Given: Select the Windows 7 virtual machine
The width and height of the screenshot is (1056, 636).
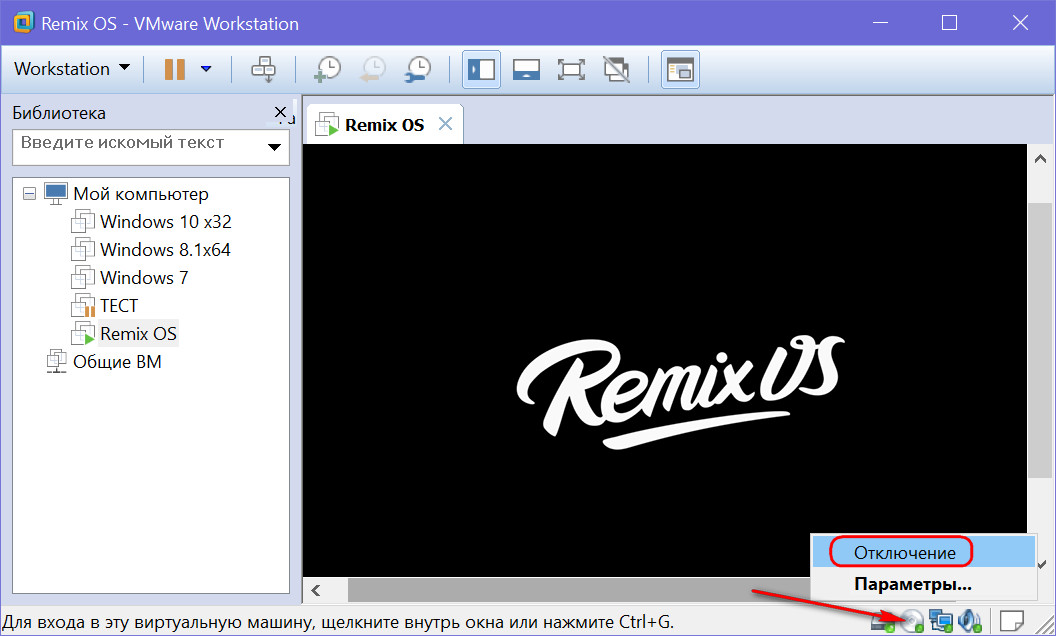Looking at the screenshot, I should (144, 278).
